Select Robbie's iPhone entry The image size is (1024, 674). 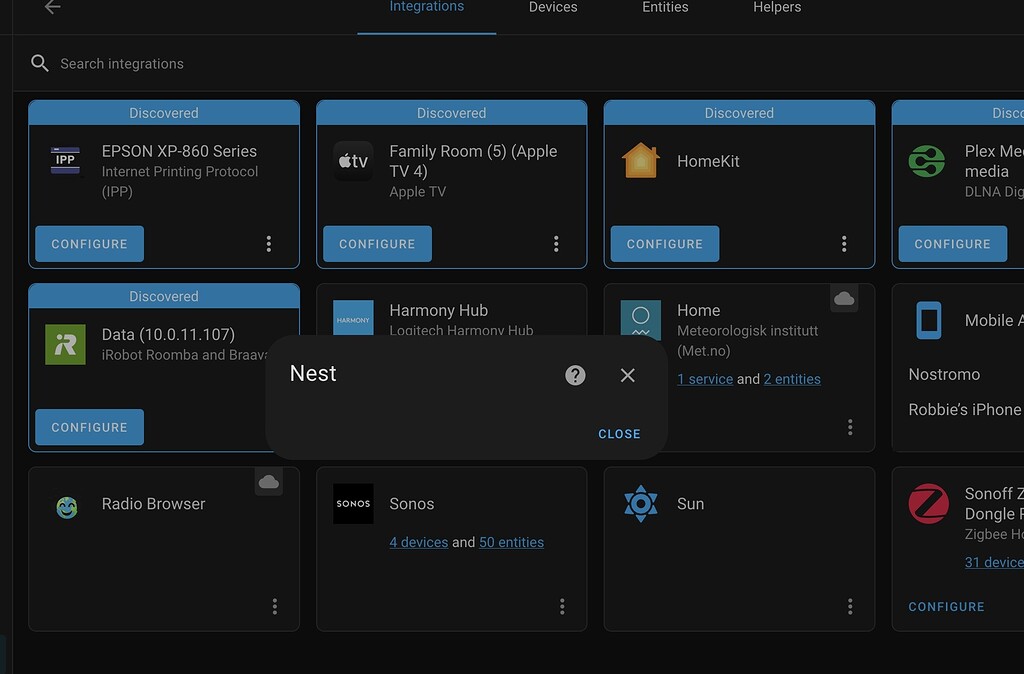pyautogui.click(x=965, y=409)
